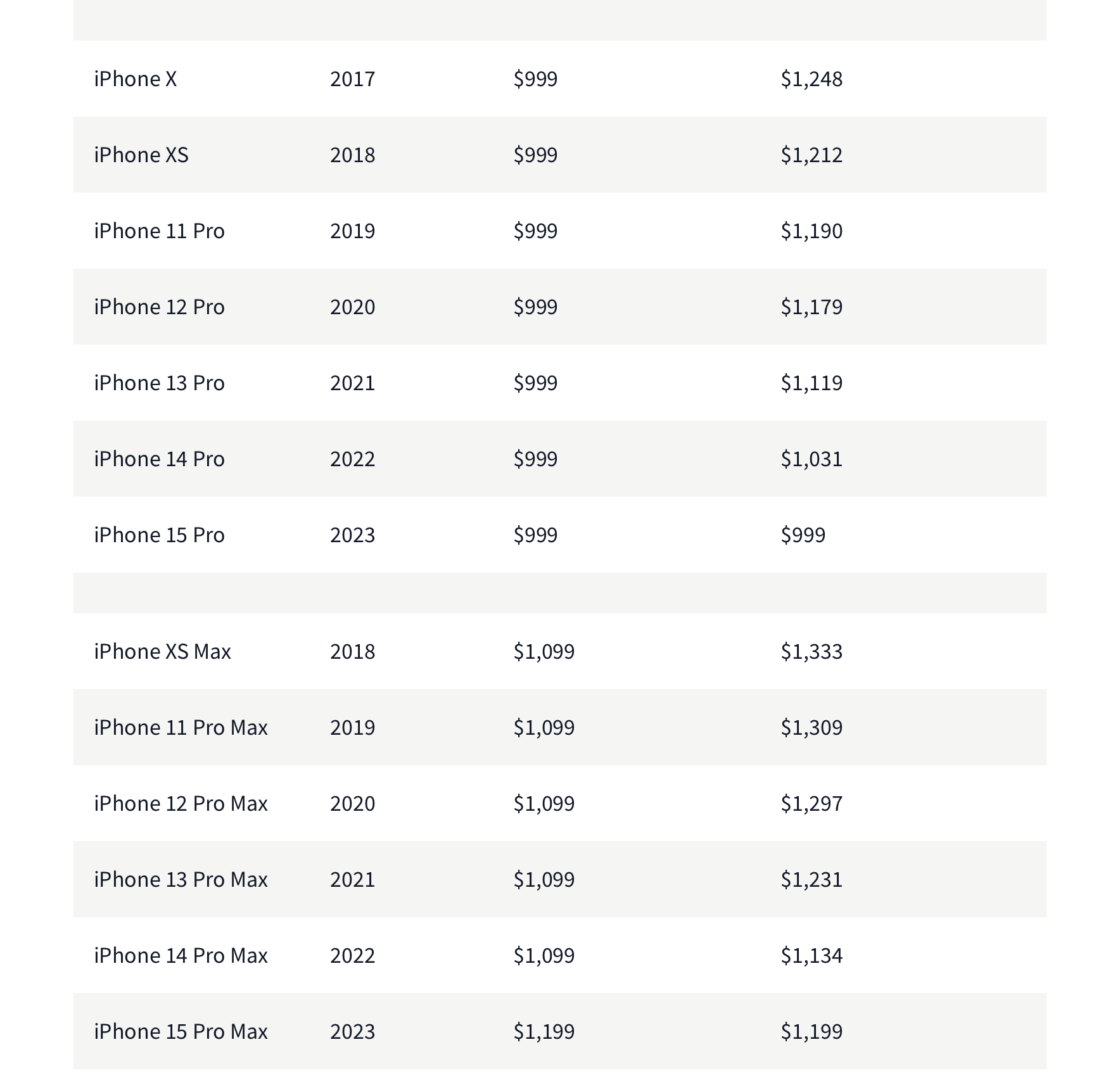Click the $1,212 inflation-adjusted value
The width and height of the screenshot is (1120, 1092).
[811, 155]
